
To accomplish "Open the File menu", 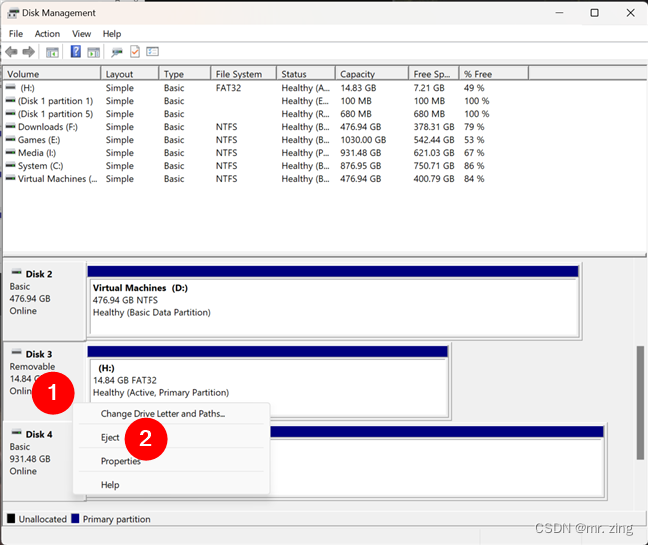I will (16, 34).
